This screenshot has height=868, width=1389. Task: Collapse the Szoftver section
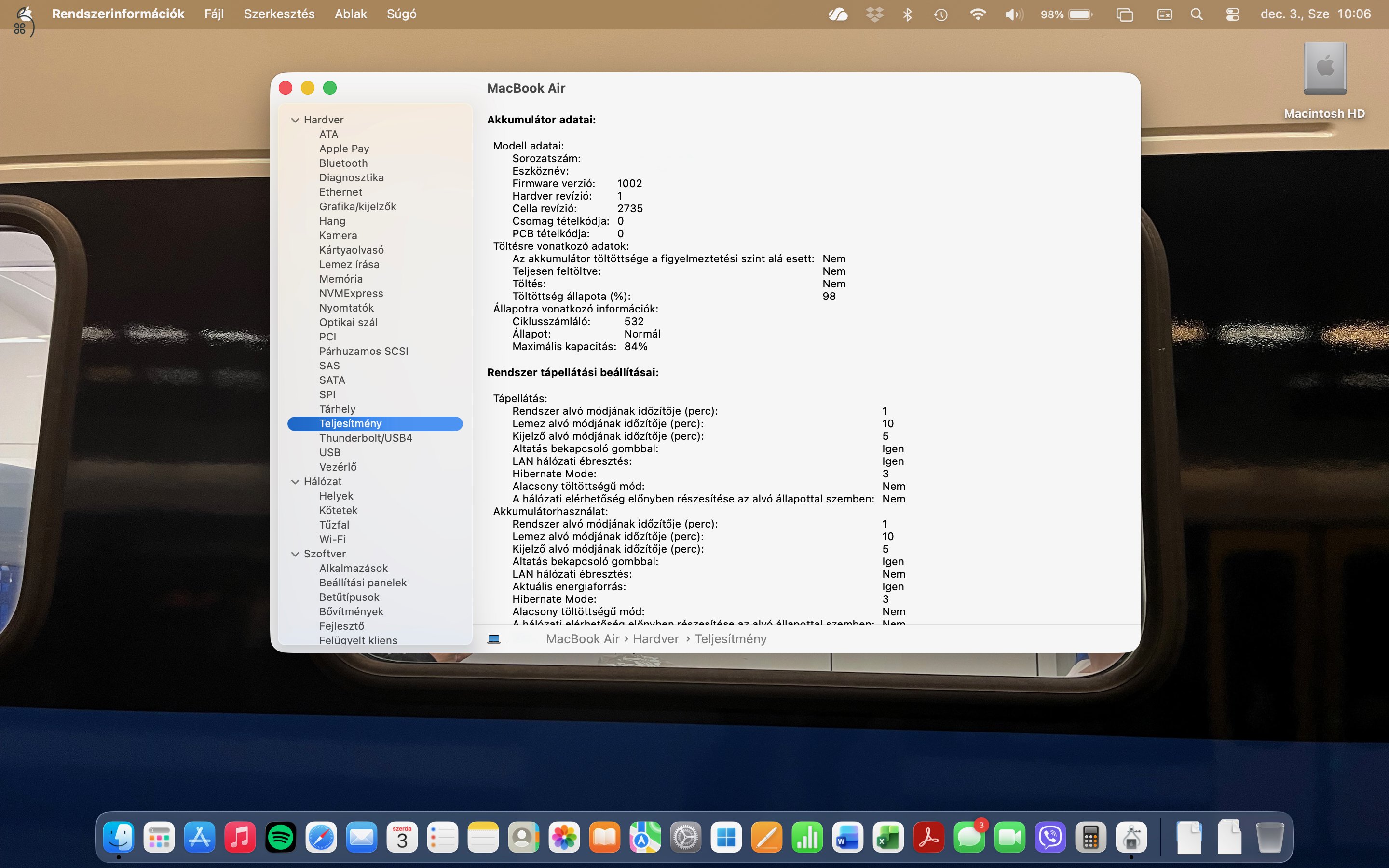[x=295, y=554]
